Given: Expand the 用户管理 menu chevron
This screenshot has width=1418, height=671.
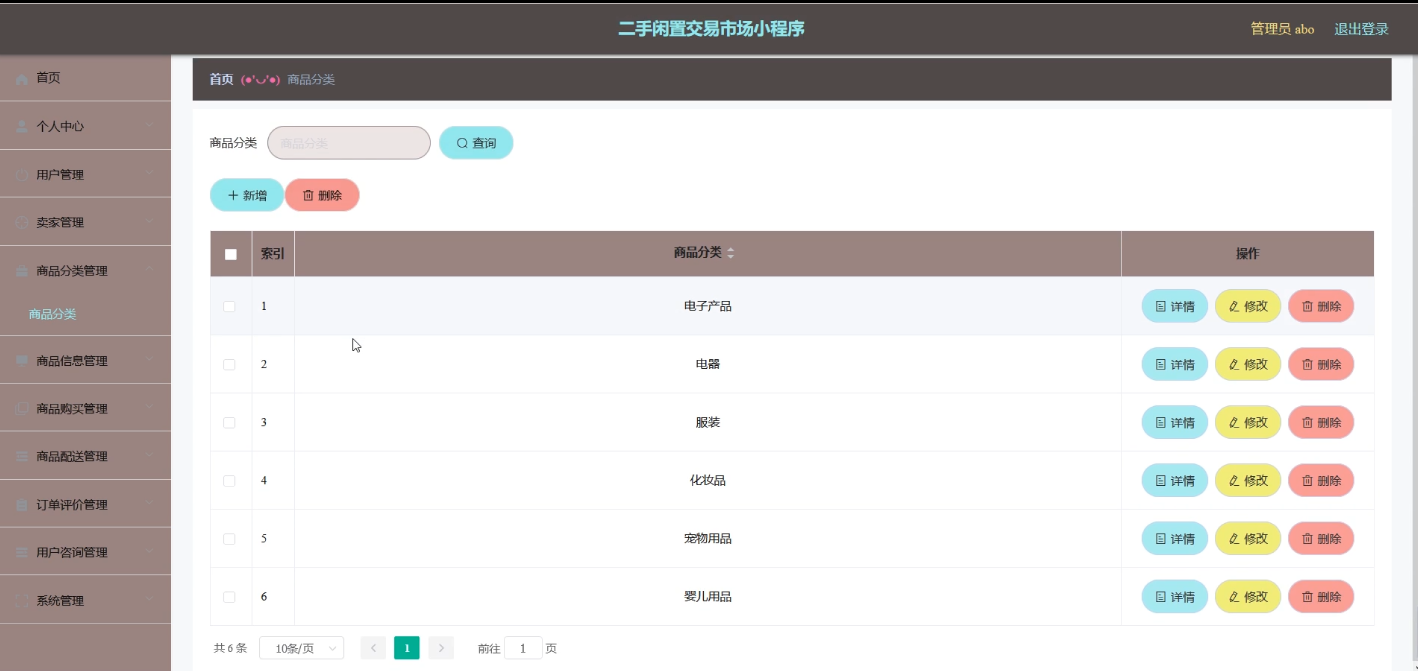Looking at the screenshot, I should (150, 174).
